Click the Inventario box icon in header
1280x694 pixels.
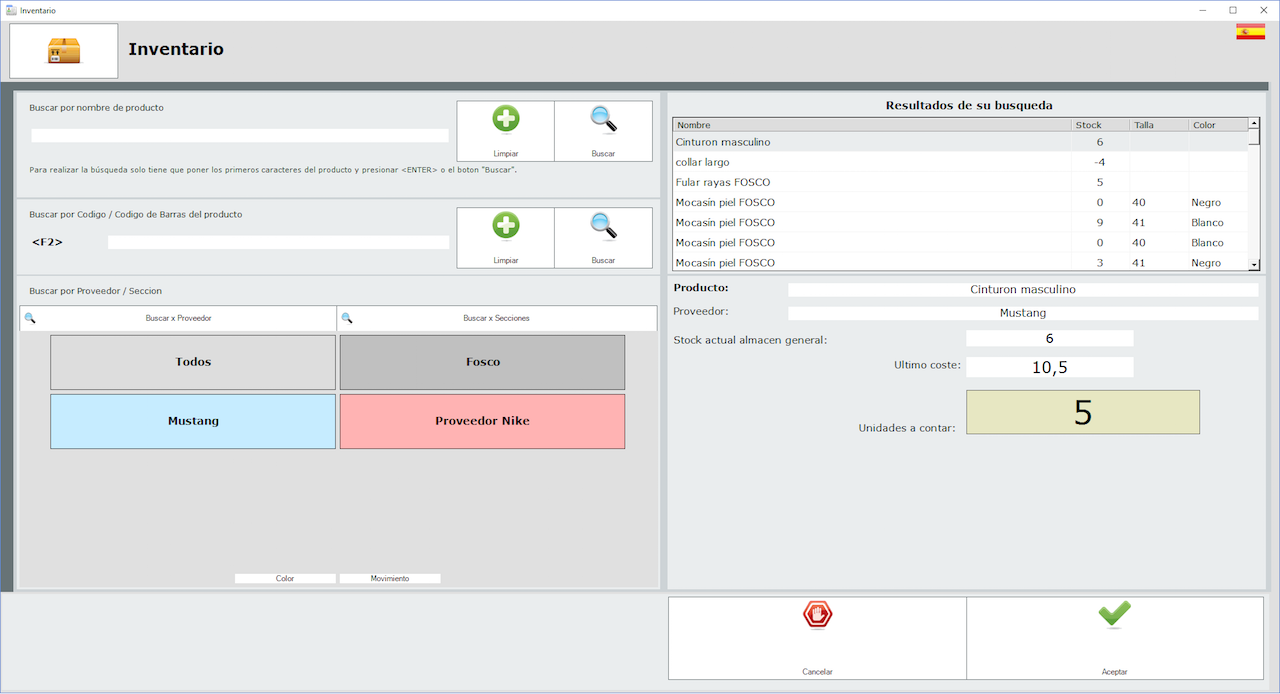click(x=64, y=51)
